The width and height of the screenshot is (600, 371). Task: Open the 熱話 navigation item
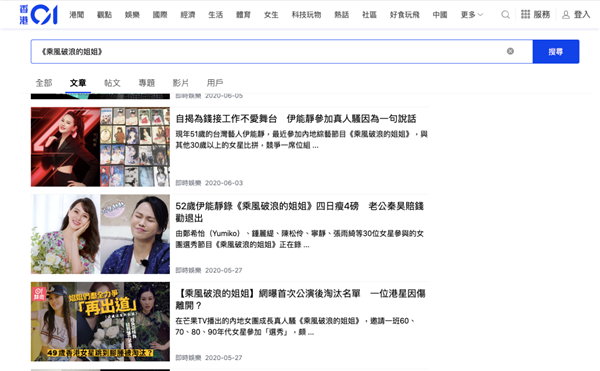click(x=342, y=15)
